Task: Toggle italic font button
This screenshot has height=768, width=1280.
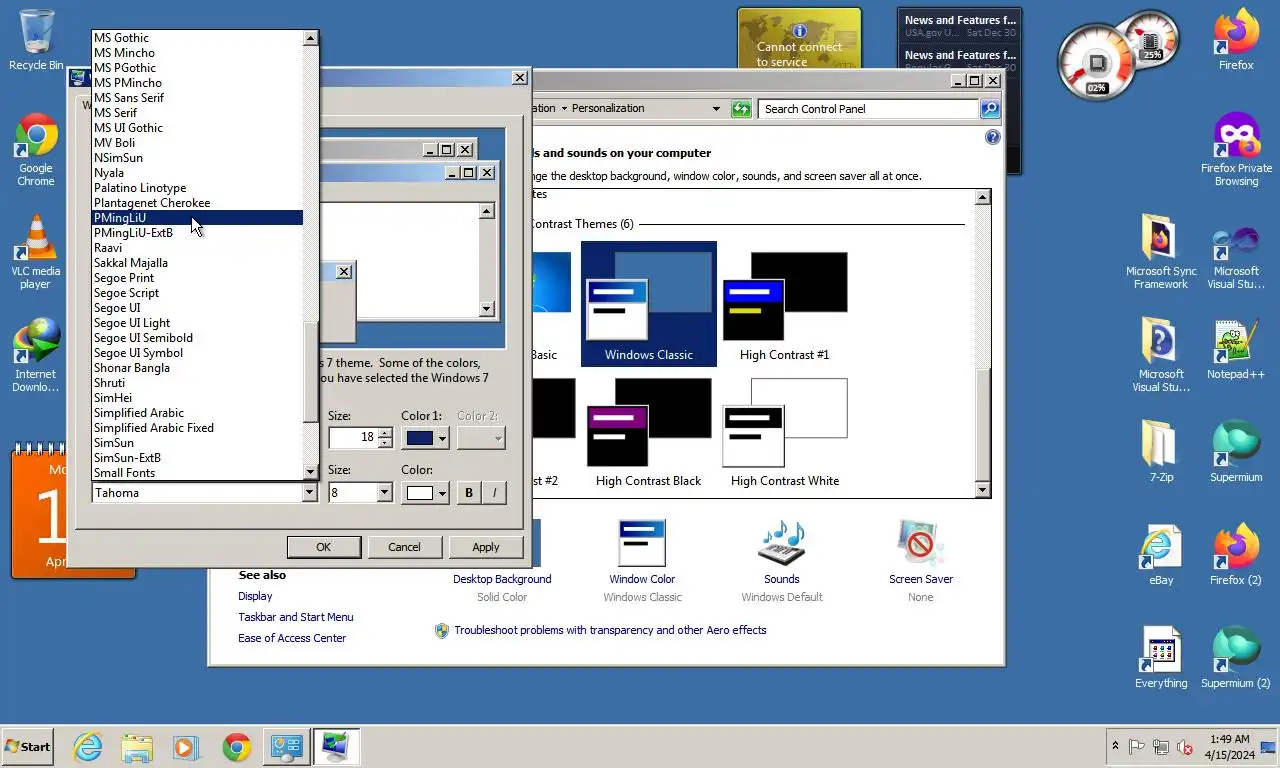Action: 495,493
